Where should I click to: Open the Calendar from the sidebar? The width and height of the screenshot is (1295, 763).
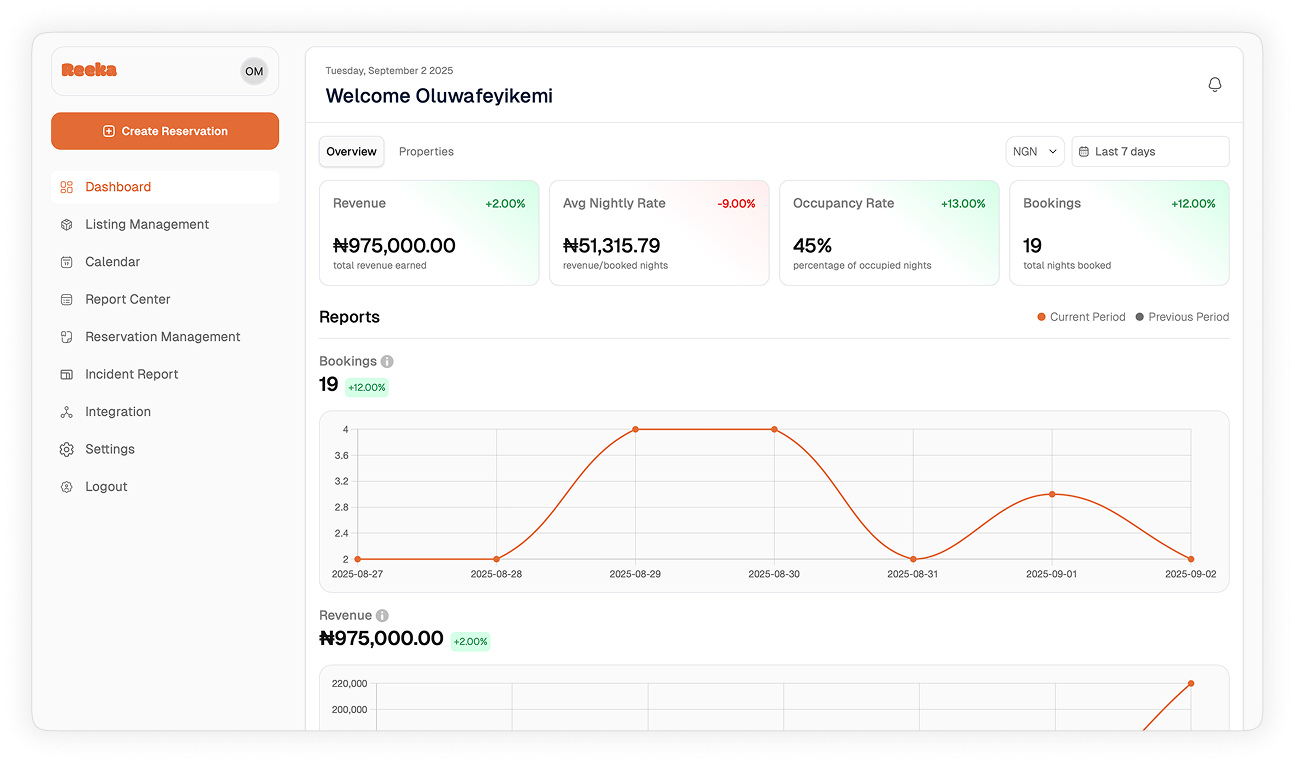[x=110, y=261]
